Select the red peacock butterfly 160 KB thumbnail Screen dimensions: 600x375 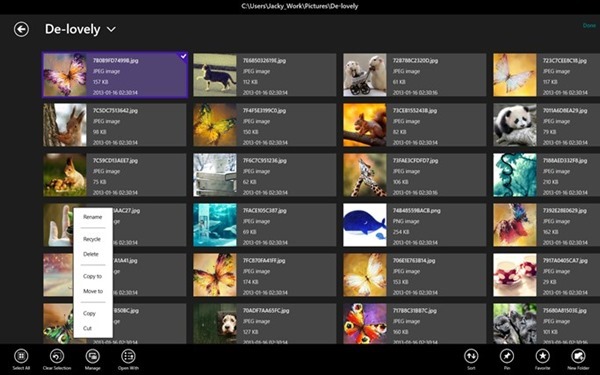coord(365,324)
